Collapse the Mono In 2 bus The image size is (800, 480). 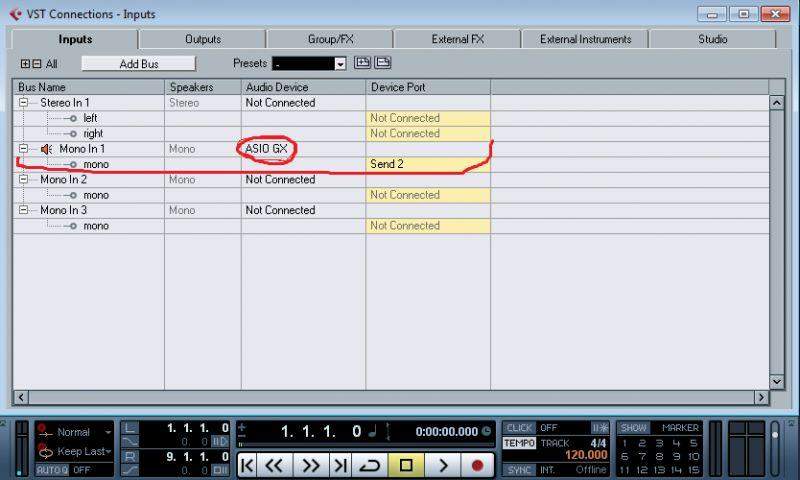[x=23, y=179]
